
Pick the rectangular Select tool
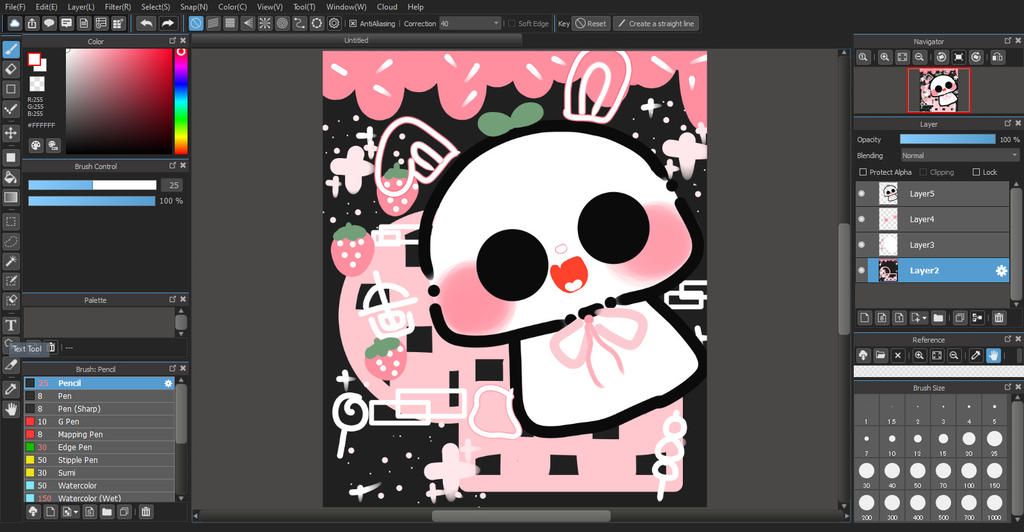[x=11, y=222]
